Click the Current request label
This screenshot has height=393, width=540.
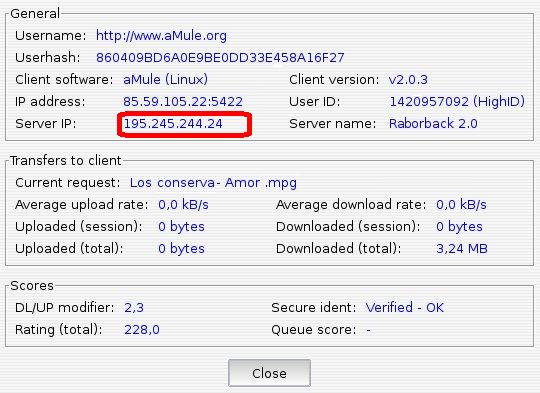[68, 183]
